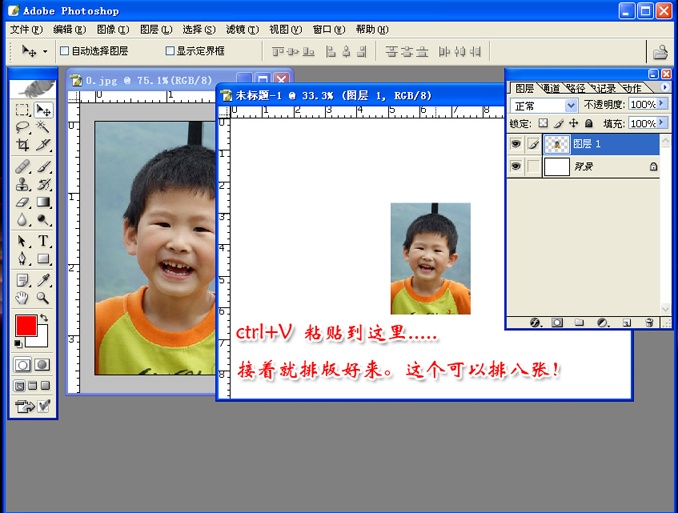This screenshot has height=513, width=678.
Task: Swap foreground and background colors
Action: pyautogui.click(x=44, y=318)
